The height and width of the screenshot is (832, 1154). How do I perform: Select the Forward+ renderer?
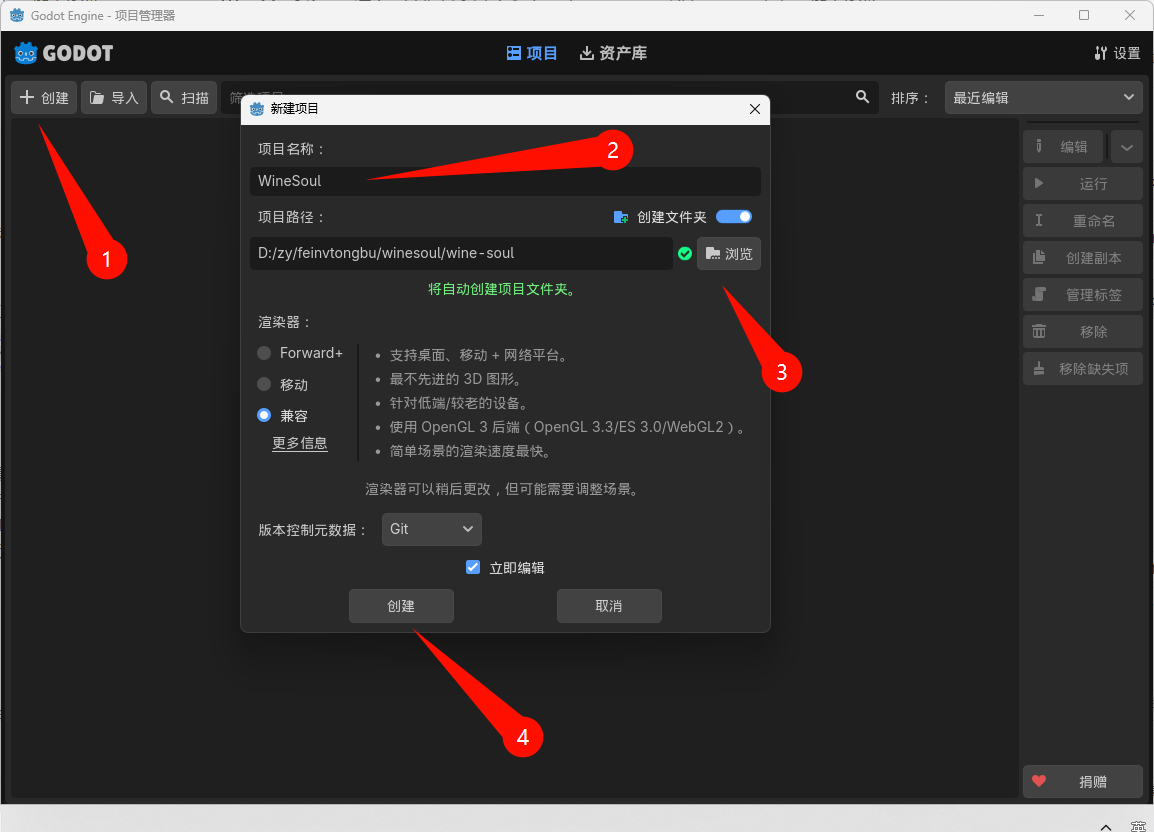point(300,353)
